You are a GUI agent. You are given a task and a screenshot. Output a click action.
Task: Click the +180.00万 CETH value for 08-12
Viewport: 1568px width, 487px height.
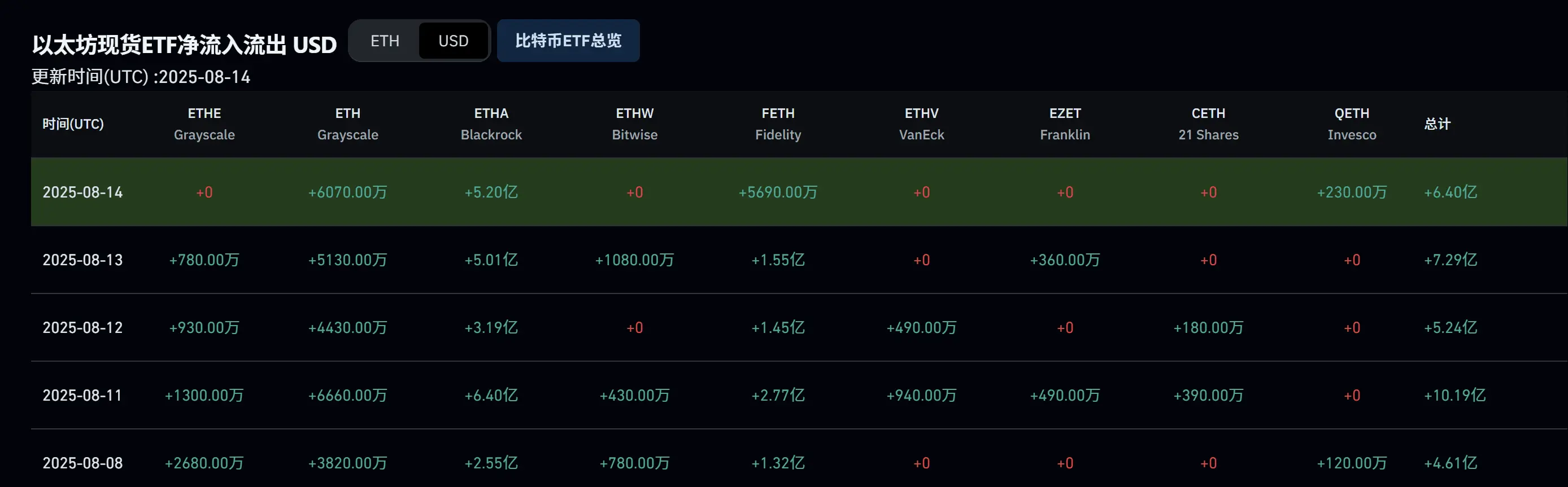pos(1208,328)
